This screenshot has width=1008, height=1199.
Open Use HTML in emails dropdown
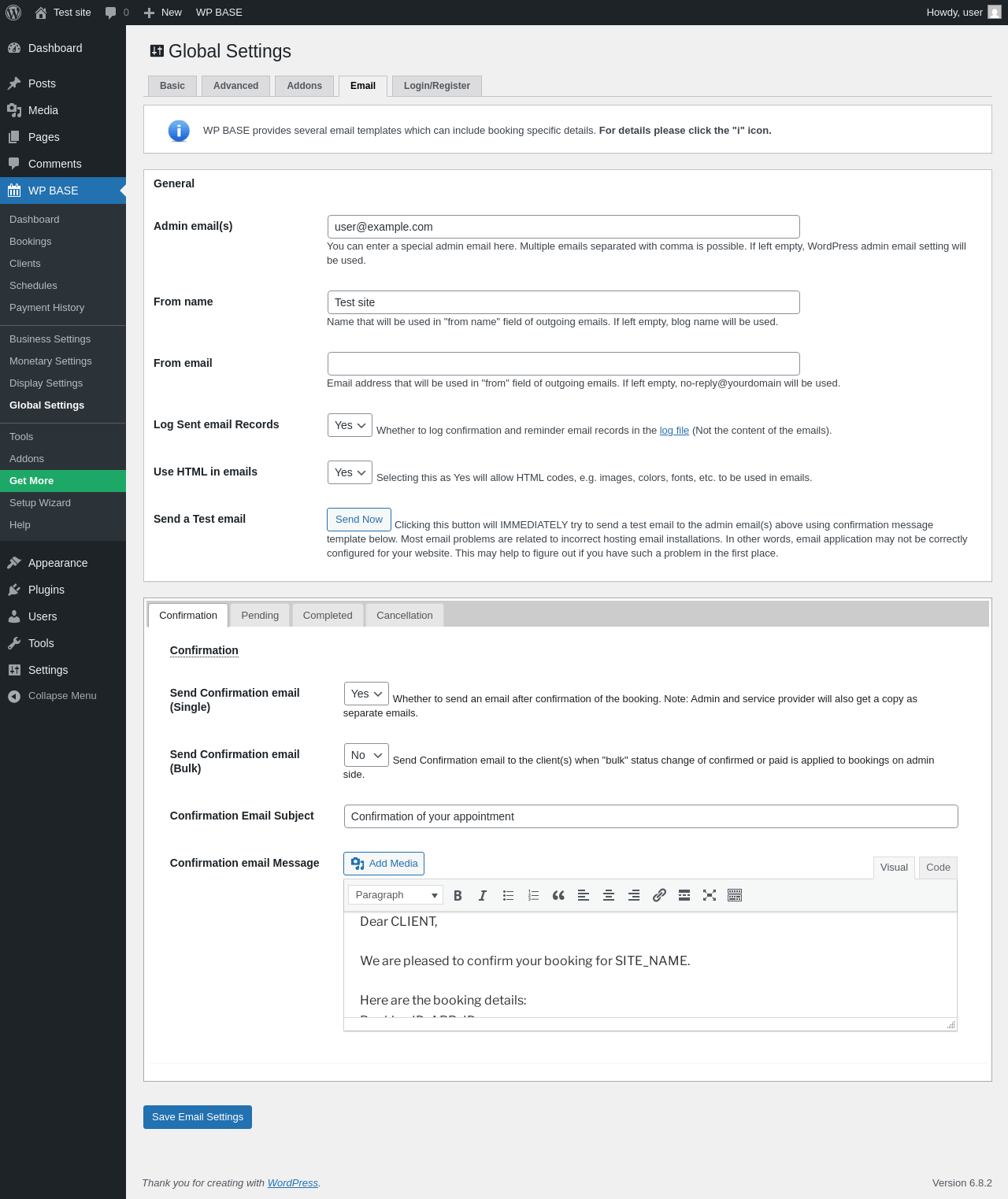[350, 472]
